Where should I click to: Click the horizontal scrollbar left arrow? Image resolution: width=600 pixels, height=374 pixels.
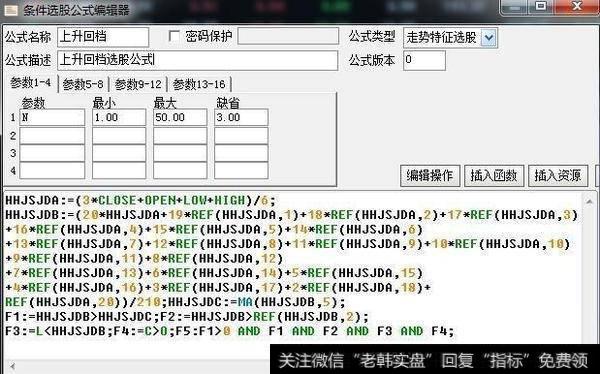(x=12, y=366)
